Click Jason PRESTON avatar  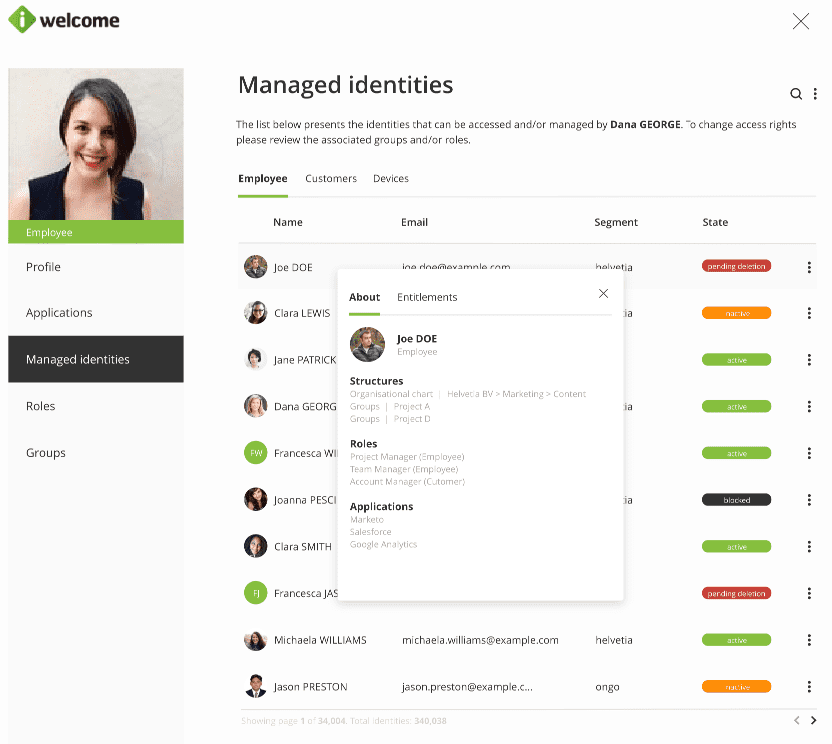(255, 687)
